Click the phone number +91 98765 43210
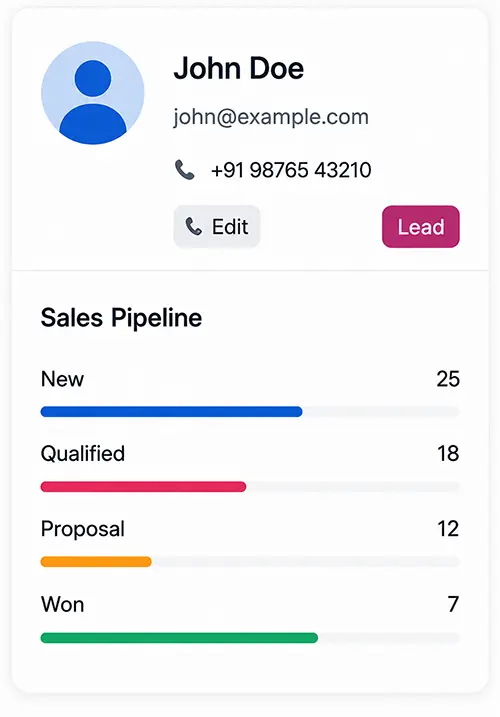The height and width of the screenshot is (717, 500). click(x=291, y=170)
